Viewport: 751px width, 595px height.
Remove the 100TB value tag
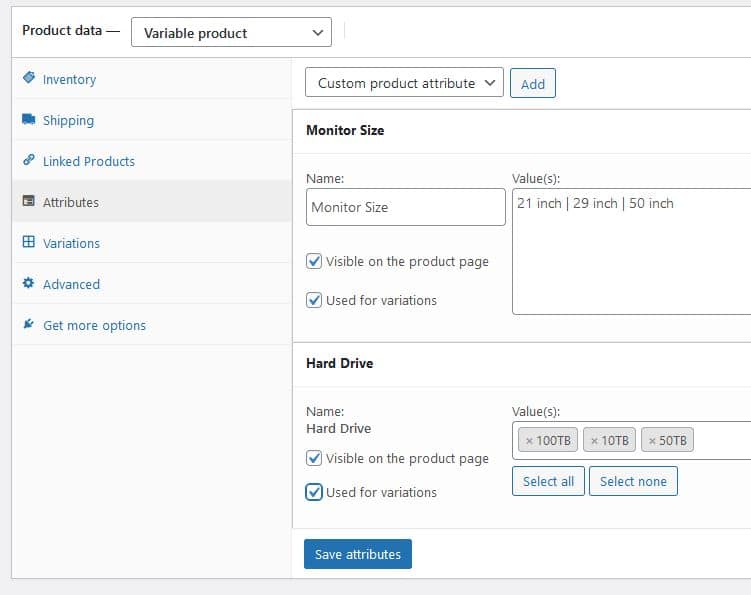[x=529, y=441]
